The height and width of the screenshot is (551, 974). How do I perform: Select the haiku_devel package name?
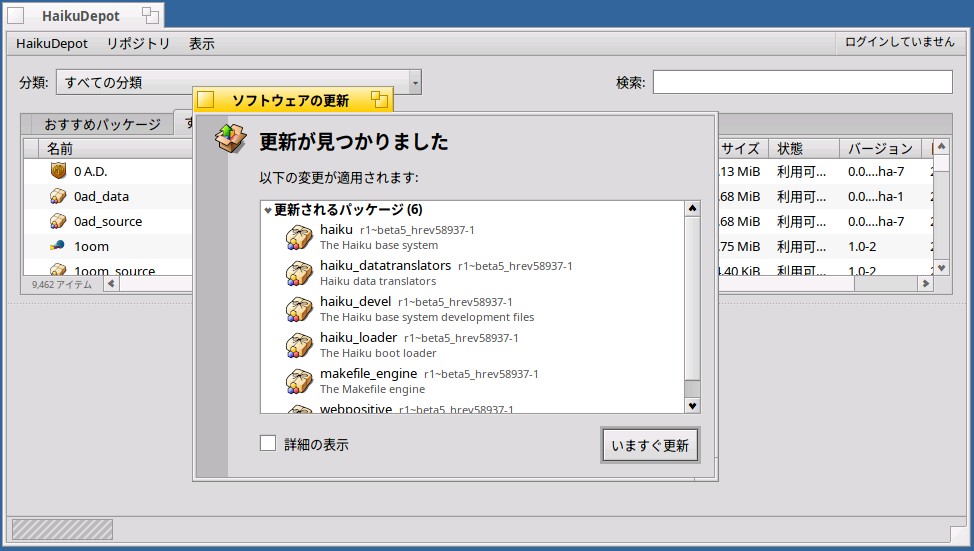(355, 301)
